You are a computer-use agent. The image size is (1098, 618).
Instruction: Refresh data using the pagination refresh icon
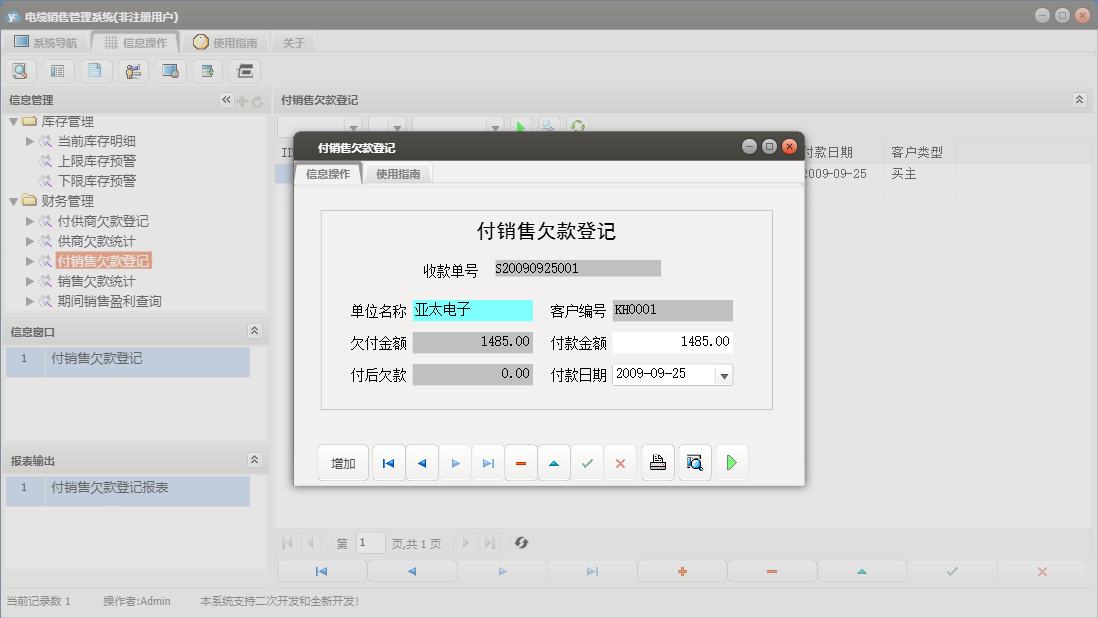click(520, 543)
